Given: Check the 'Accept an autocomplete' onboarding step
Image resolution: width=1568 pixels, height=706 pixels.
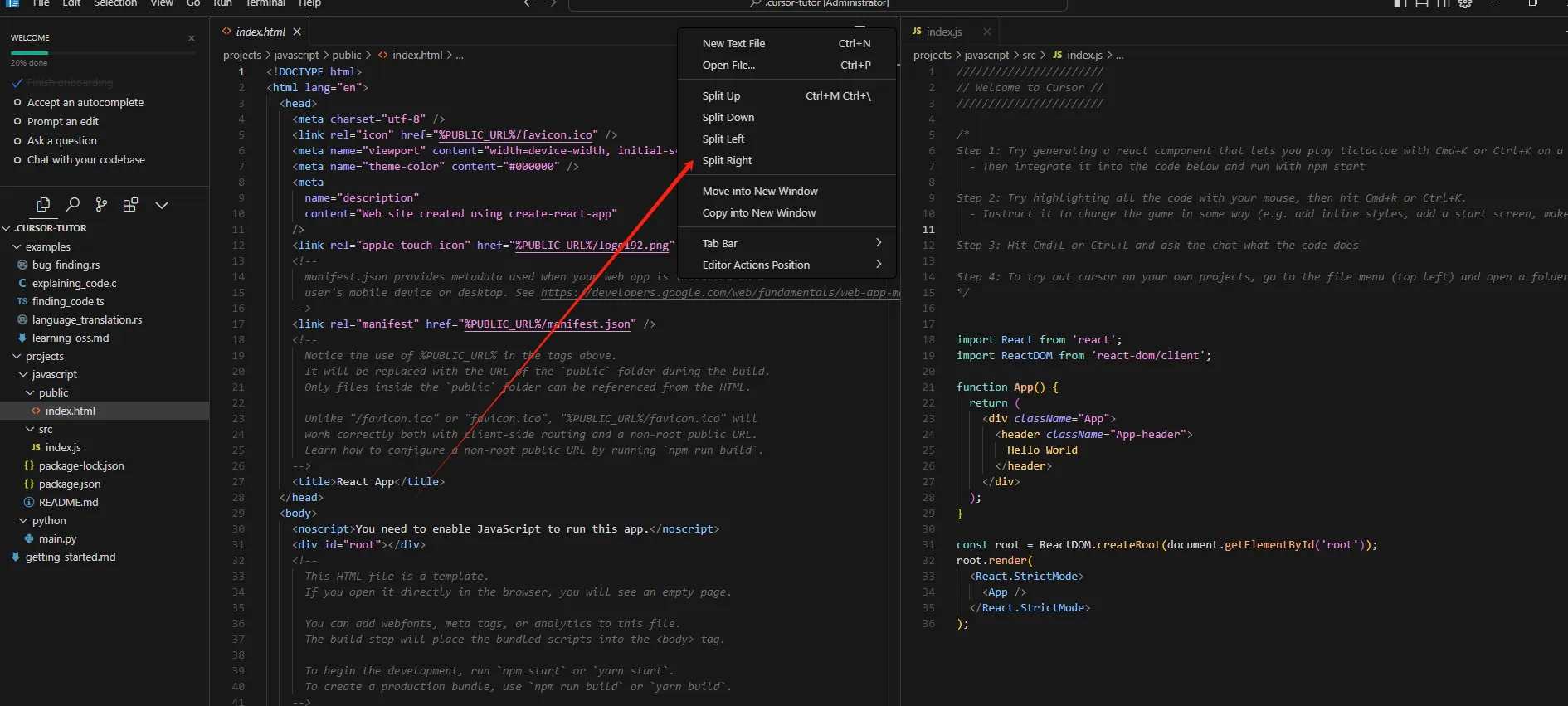Looking at the screenshot, I should point(17,103).
